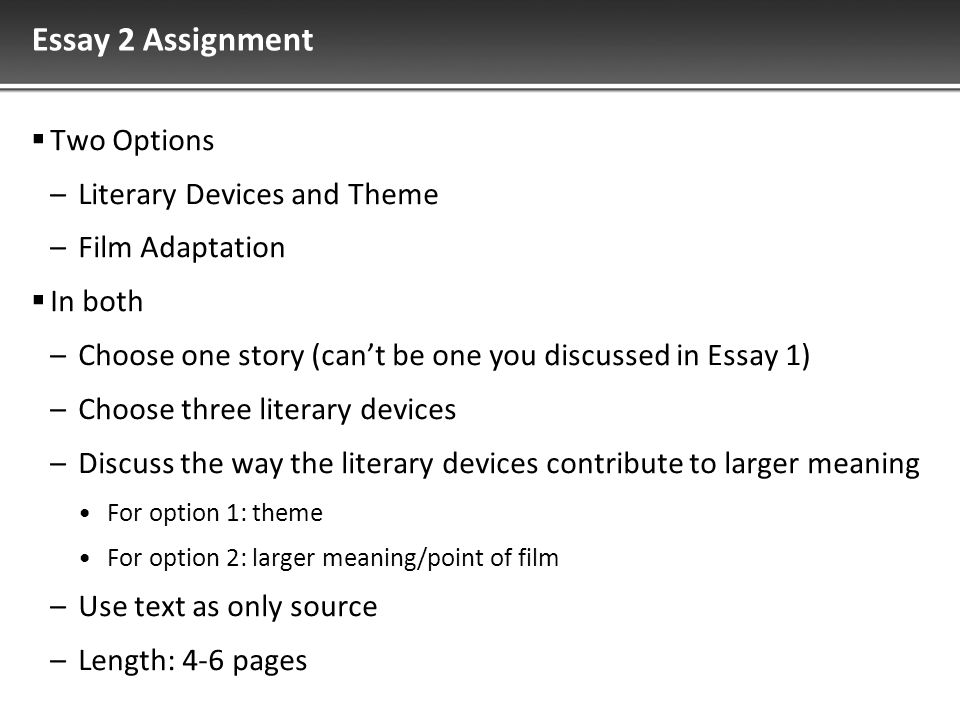Click the dash before 'Literary Devices and Theme'
Image resolution: width=960 pixels, height=720 pixels.
coord(58,196)
